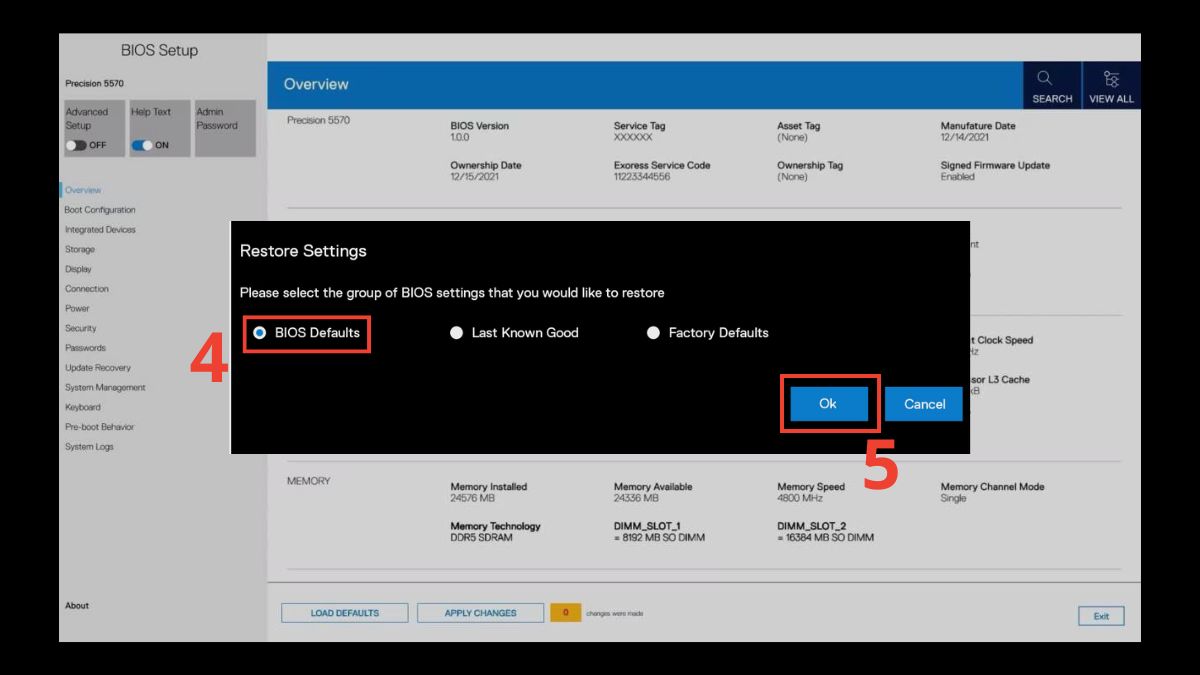Select Storage from the sidebar
This screenshot has height=675, width=1200.
(x=80, y=250)
